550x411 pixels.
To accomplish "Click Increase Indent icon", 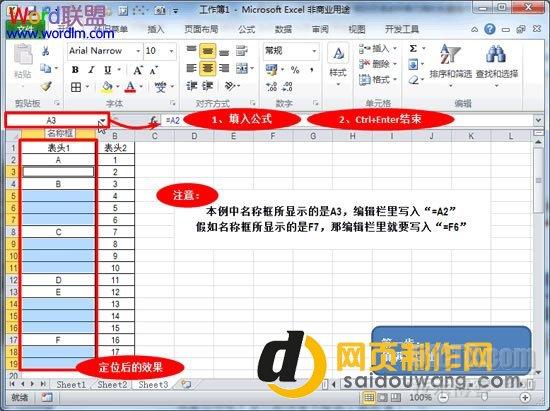I will pos(208,86).
